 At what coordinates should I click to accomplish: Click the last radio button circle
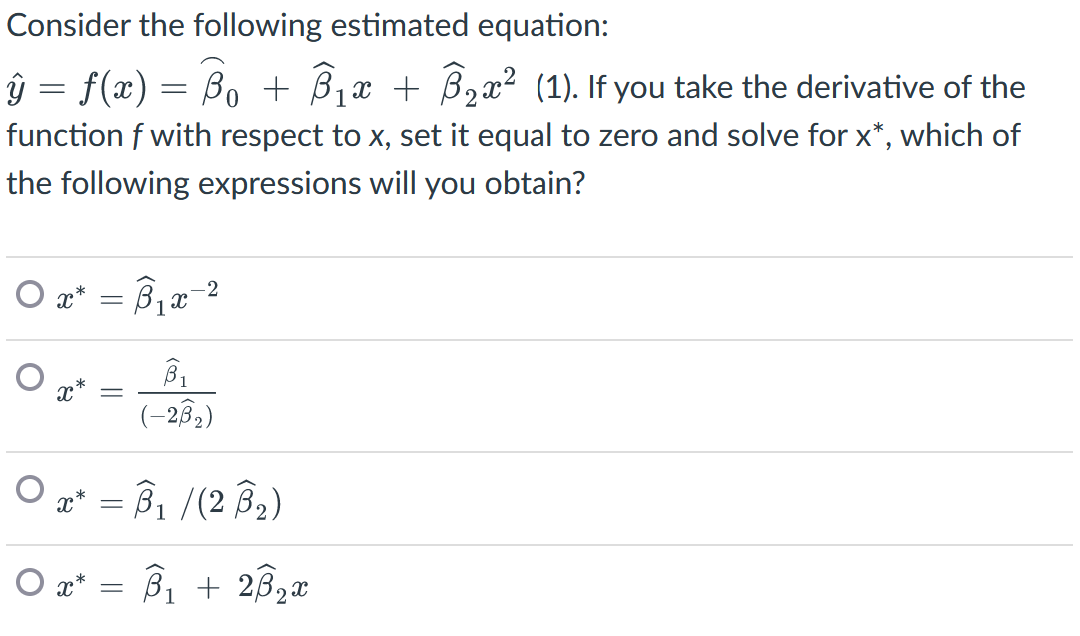(x=28, y=583)
